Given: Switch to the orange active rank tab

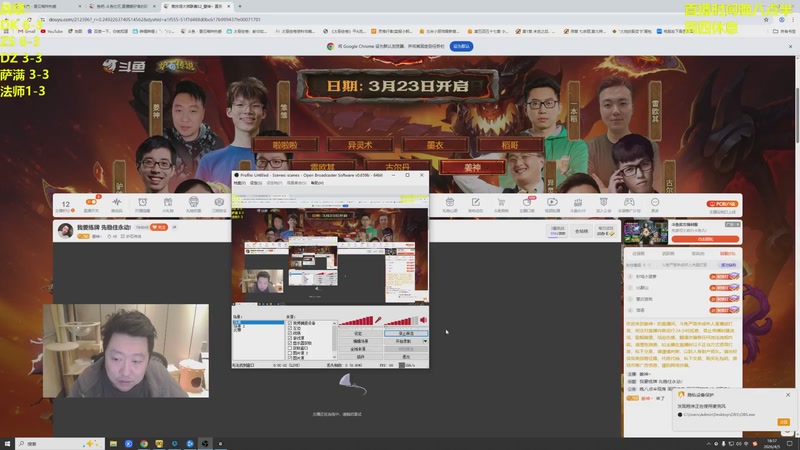Looking at the screenshot, I should [x=728, y=253].
